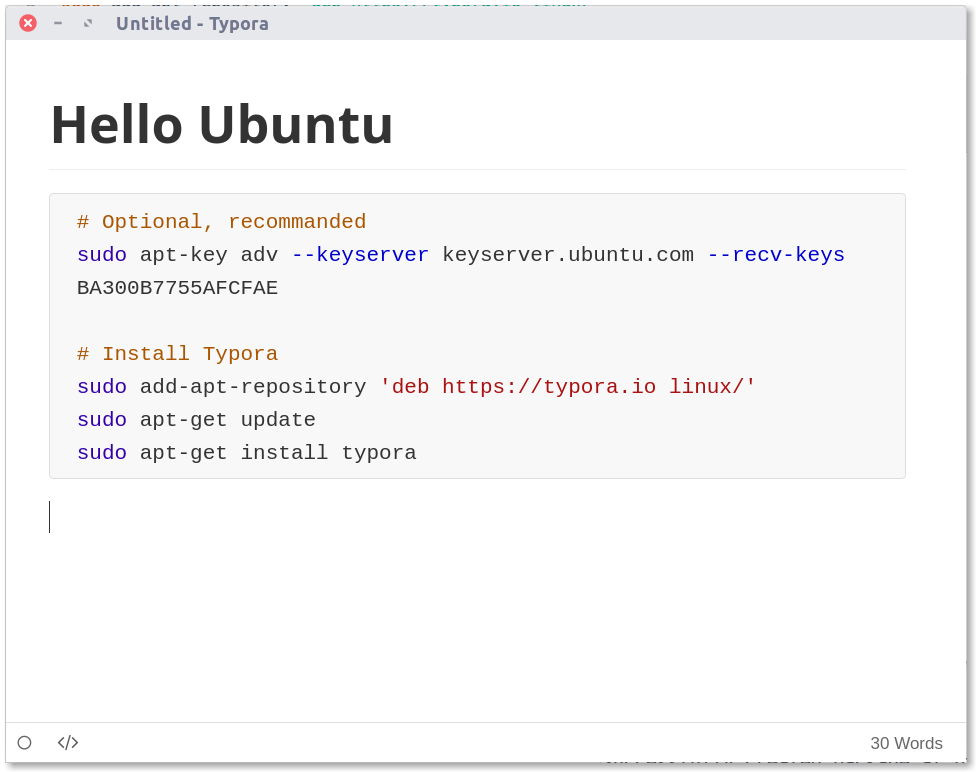Click the 'deb https://typora.io linux/' string

tap(567, 387)
